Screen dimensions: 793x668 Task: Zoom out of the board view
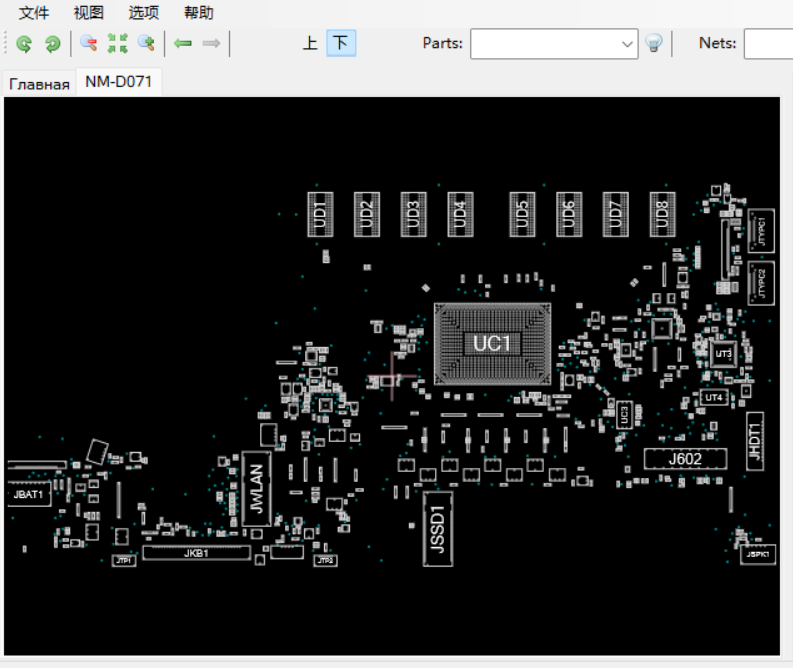click(89, 44)
